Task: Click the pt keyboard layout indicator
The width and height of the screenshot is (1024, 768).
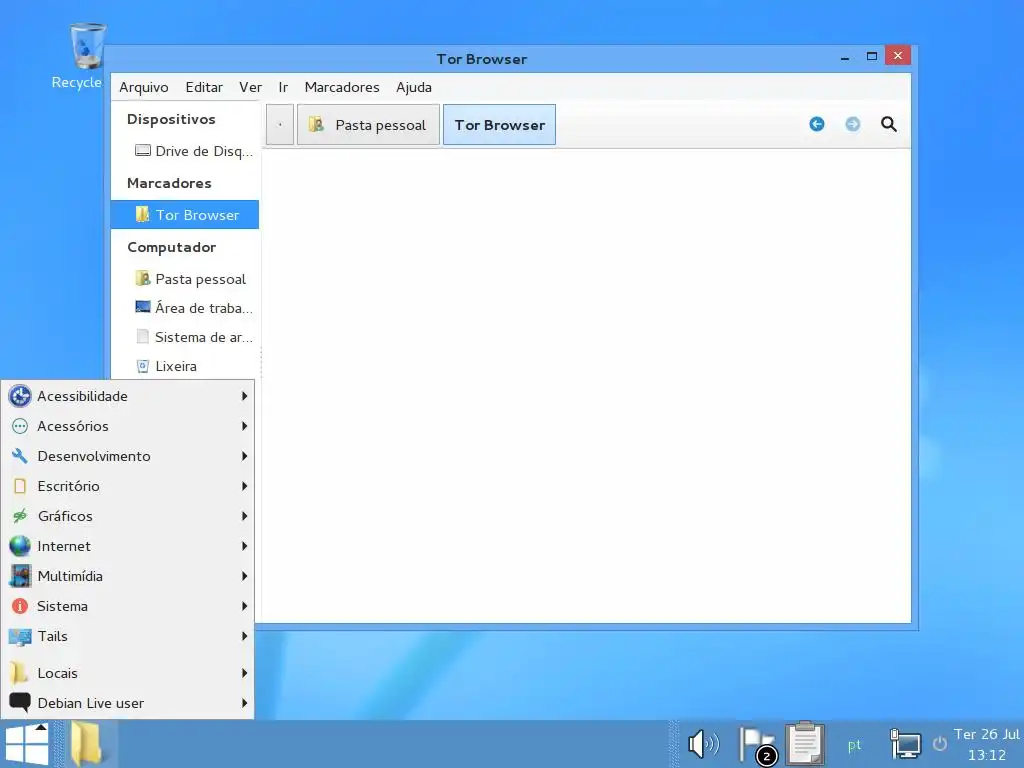Action: [x=854, y=744]
